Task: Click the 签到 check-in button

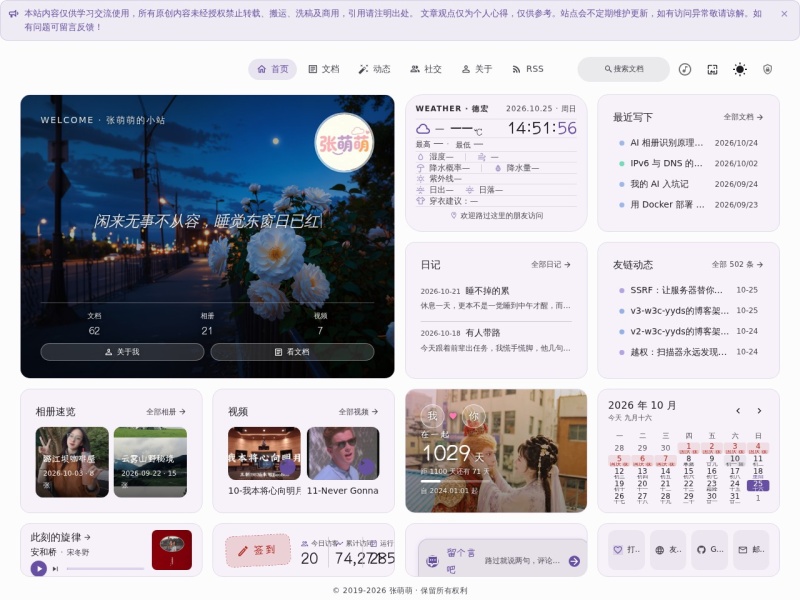Action: coord(258,551)
